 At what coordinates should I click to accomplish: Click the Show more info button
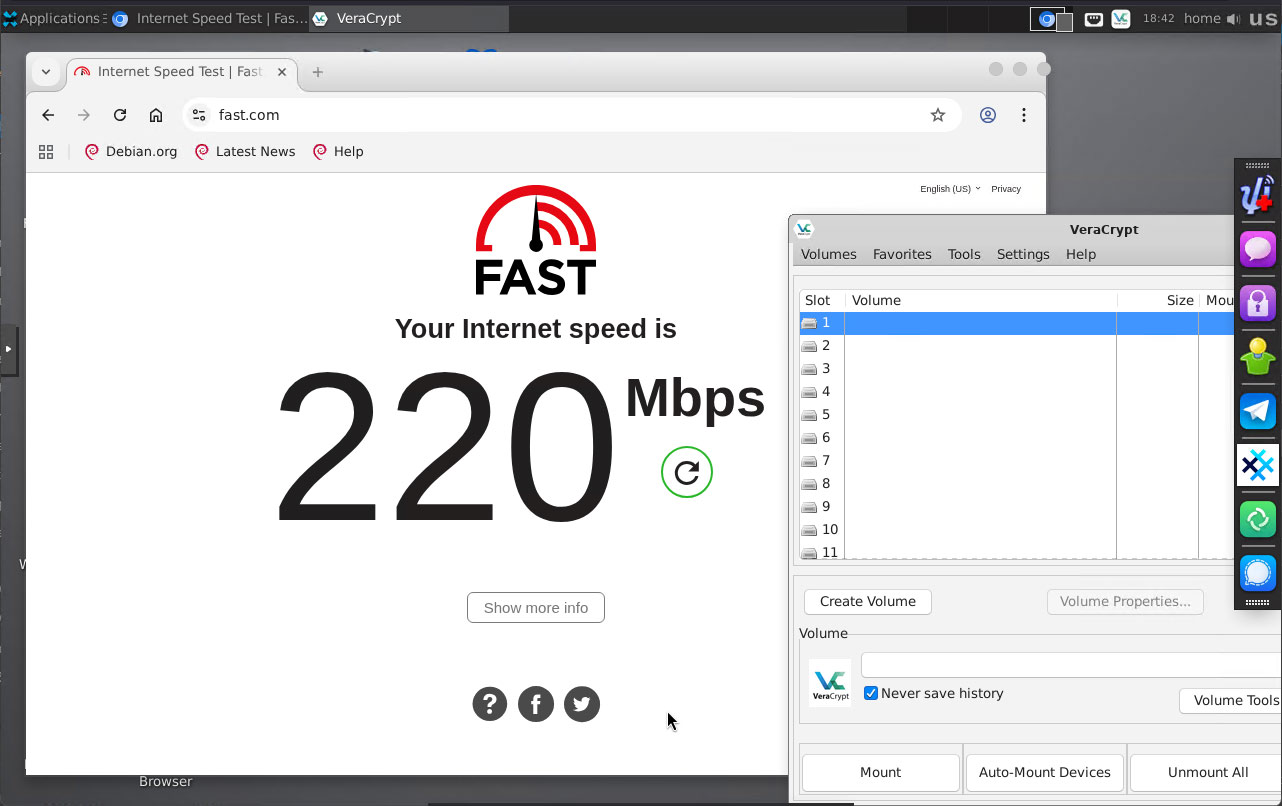pos(536,608)
